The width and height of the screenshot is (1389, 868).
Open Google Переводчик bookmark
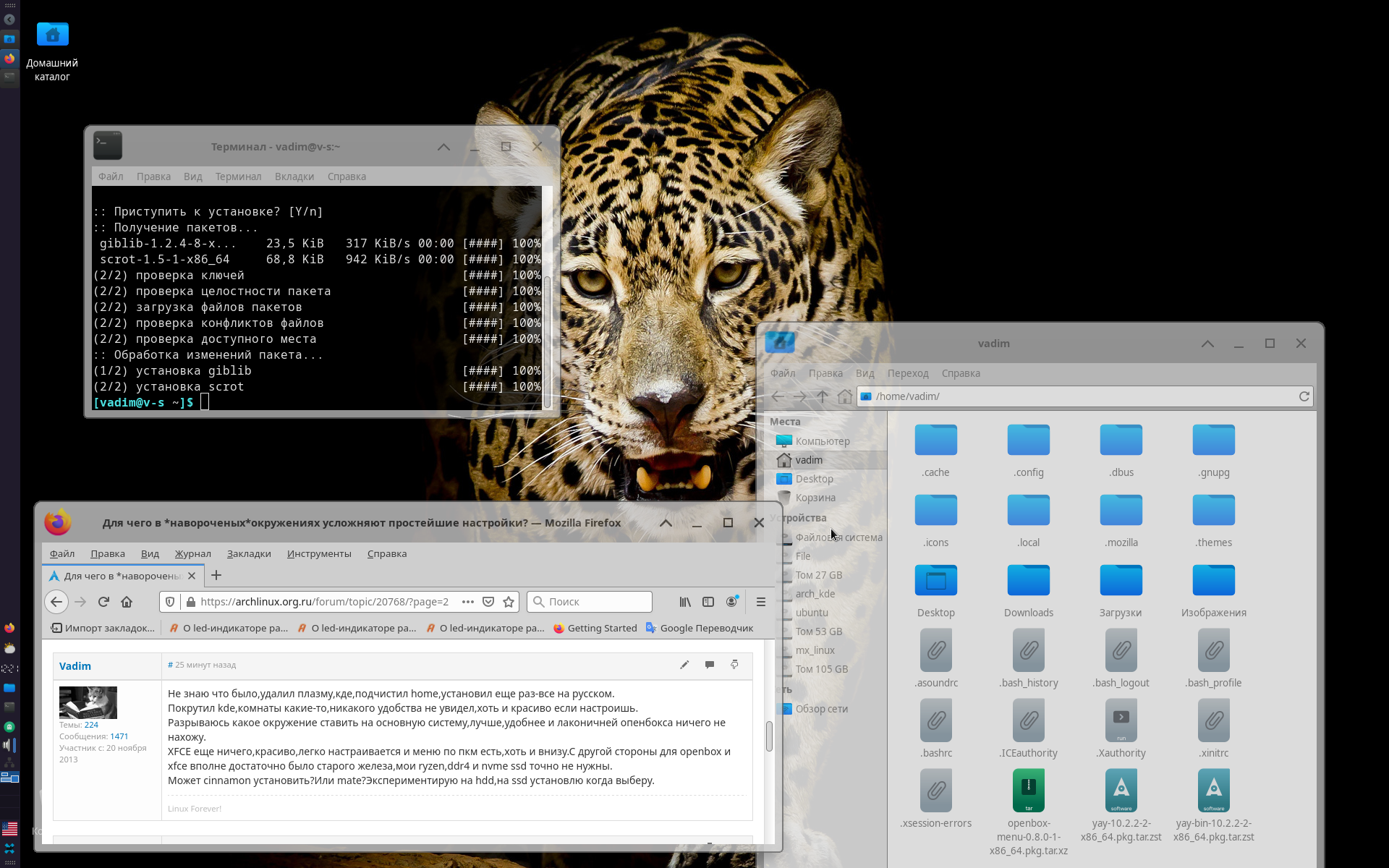(699, 628)
